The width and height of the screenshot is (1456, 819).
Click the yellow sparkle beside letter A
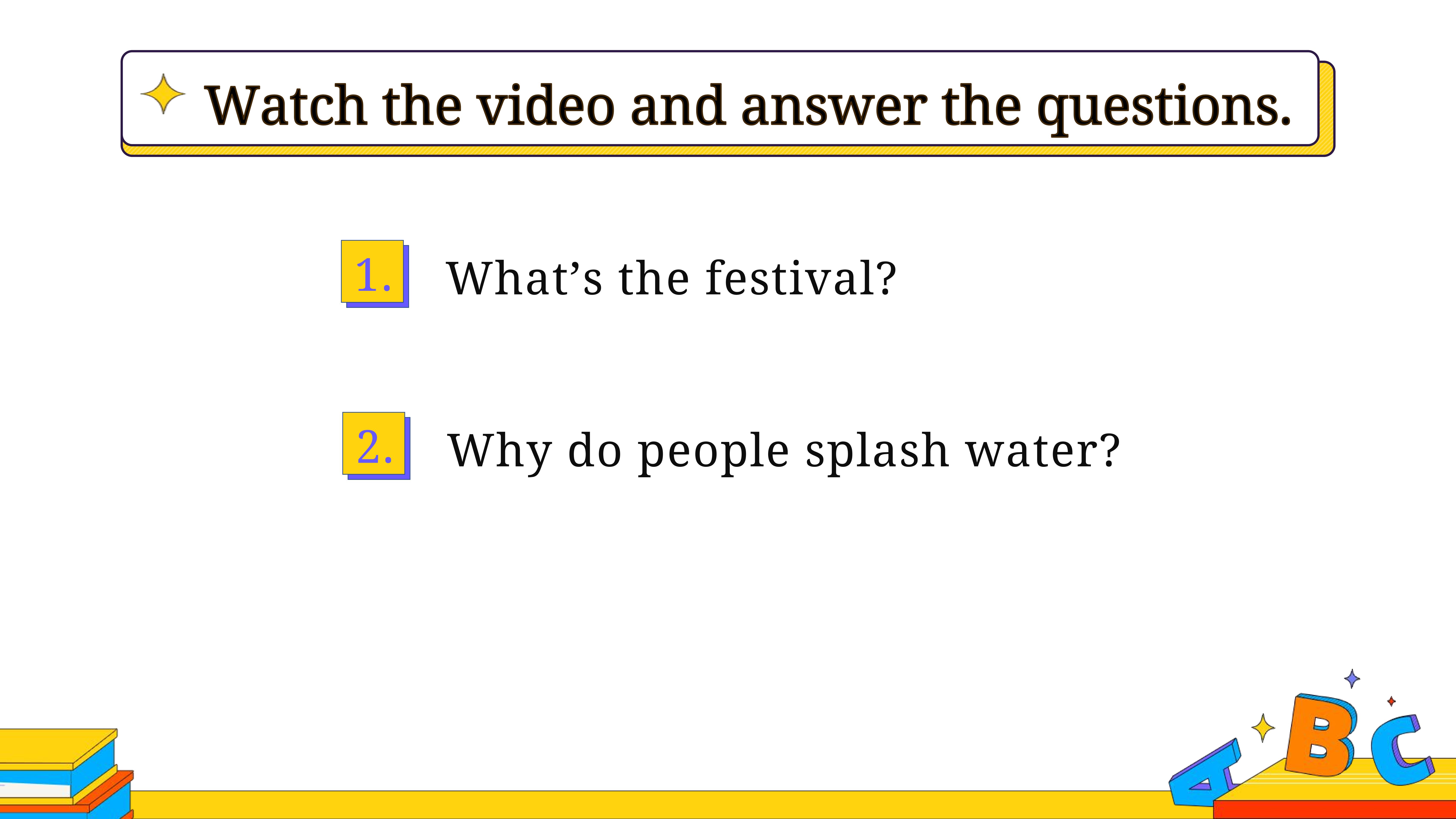pos(1263,727)
